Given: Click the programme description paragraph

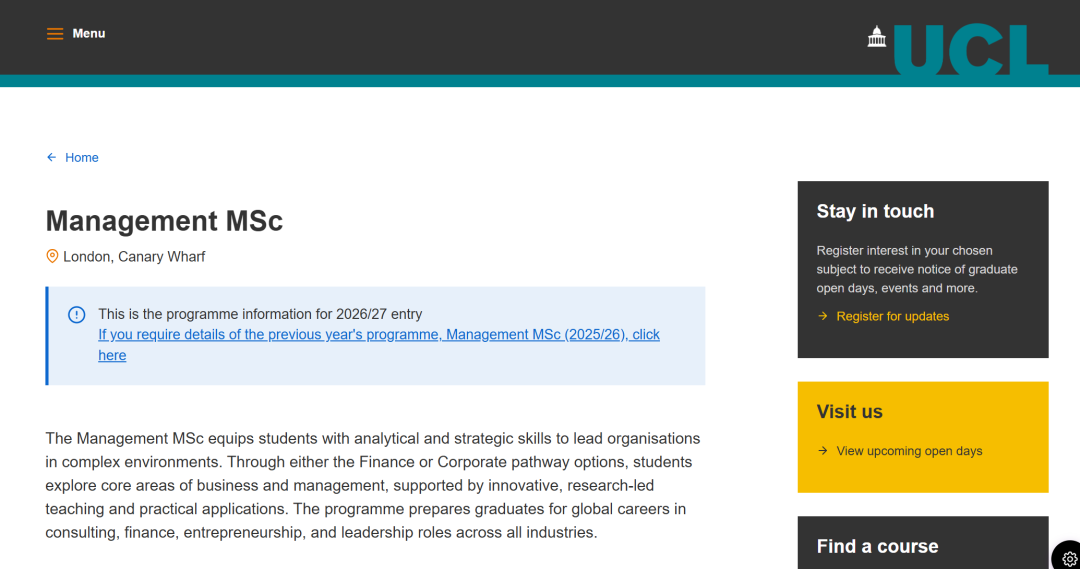Looking at the screenshot, I should click(372, 485).
